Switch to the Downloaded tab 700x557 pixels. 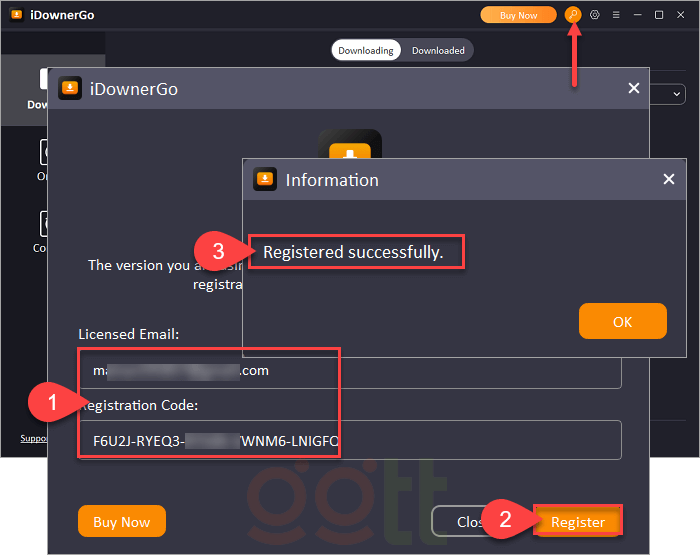point(438,50)
